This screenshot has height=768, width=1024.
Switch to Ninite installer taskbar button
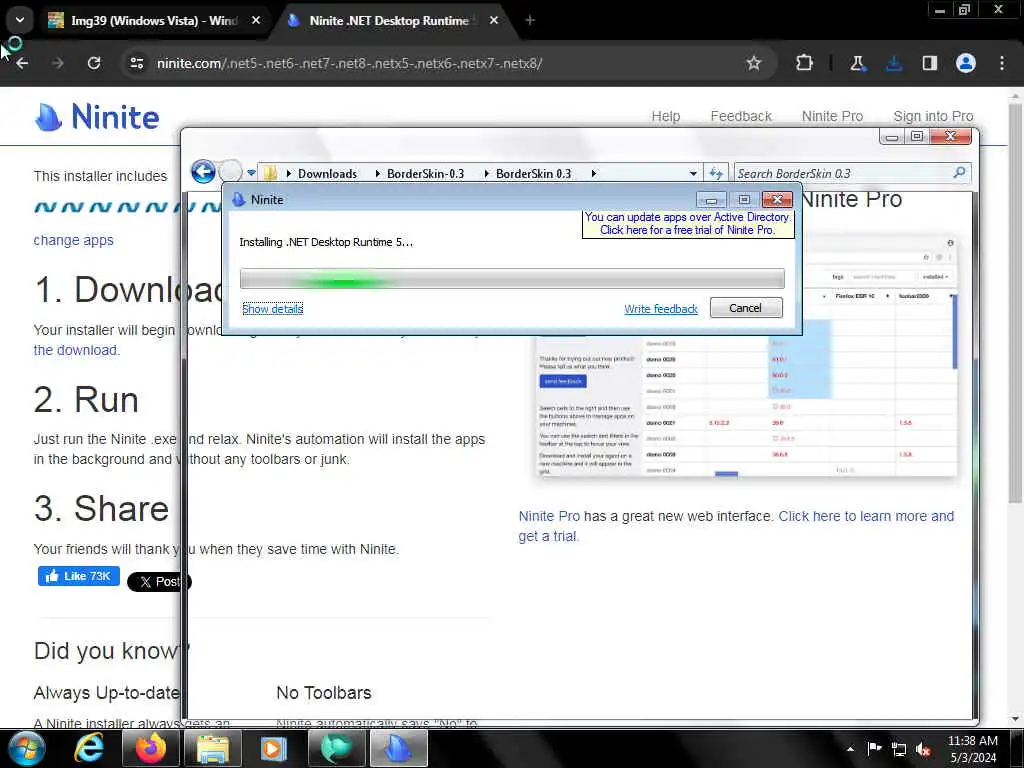click(x=398, y=748)
